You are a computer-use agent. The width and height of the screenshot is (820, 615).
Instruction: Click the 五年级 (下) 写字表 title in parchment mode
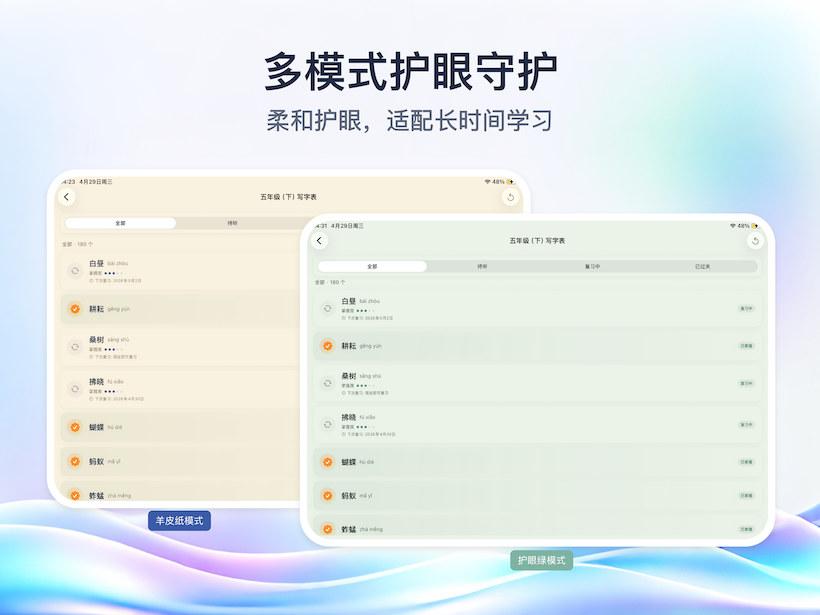point(288,197)
